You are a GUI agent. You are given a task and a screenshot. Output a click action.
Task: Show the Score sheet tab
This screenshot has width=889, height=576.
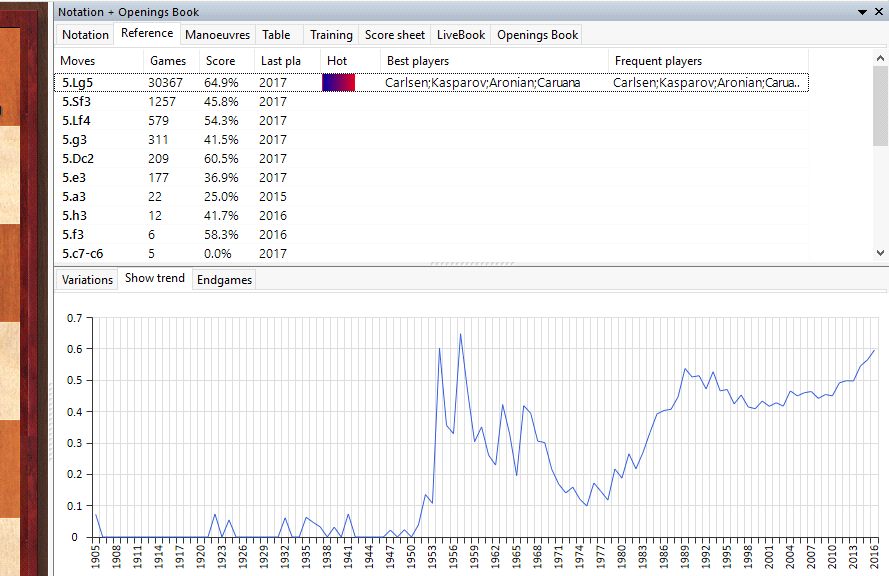(x=395, y=35)
